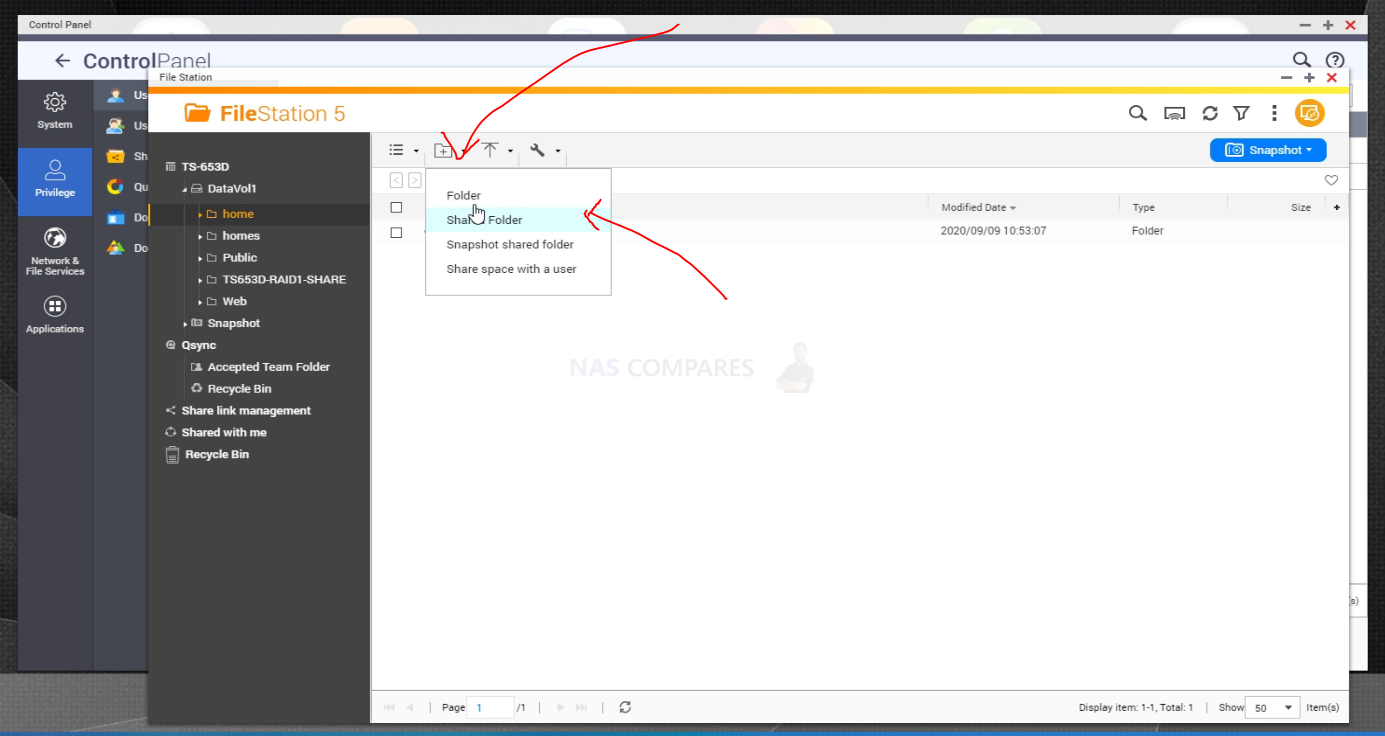
Task: Go to the last page of results
Action: click(582, 707)
